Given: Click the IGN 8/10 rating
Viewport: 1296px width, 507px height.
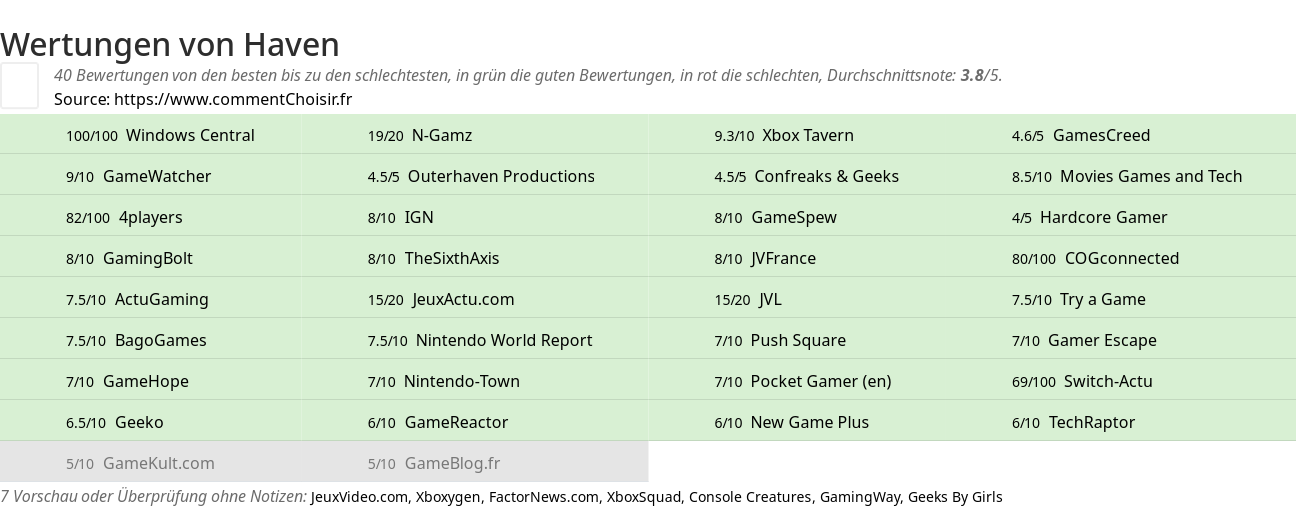Looking at the screenshot, I should coord(400,217).
